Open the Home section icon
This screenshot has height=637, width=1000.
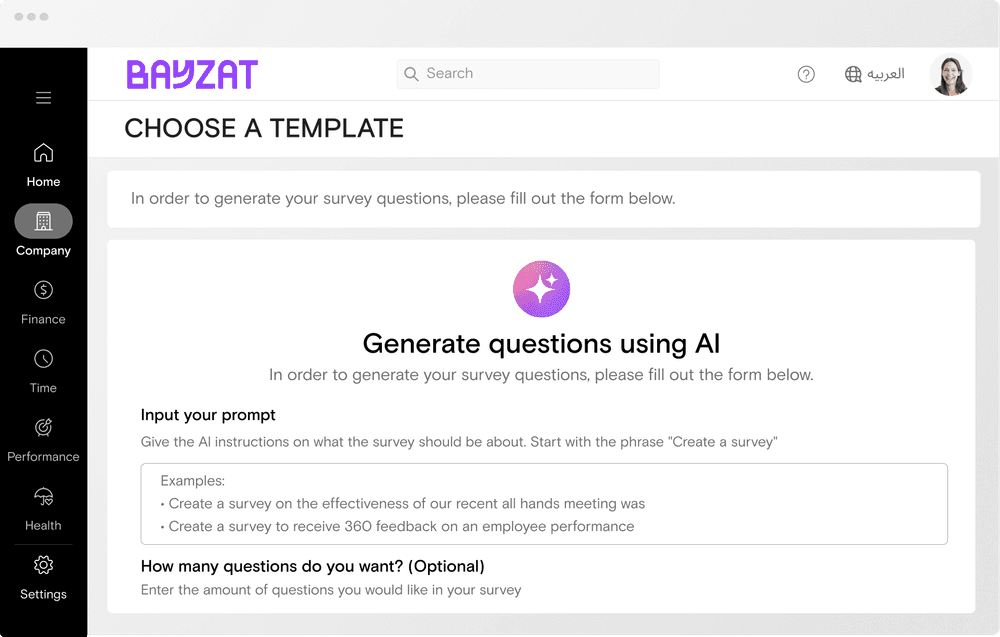[x=43, y=153]
